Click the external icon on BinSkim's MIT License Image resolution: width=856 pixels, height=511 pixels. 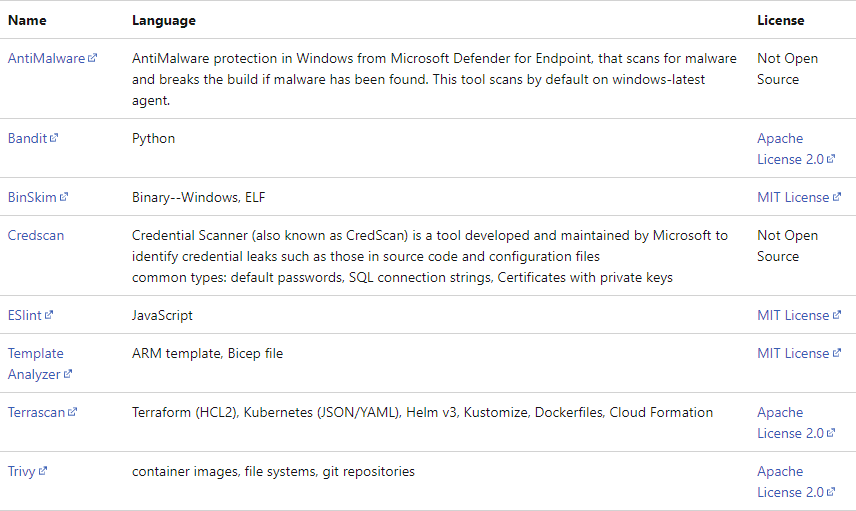point(836,197)
